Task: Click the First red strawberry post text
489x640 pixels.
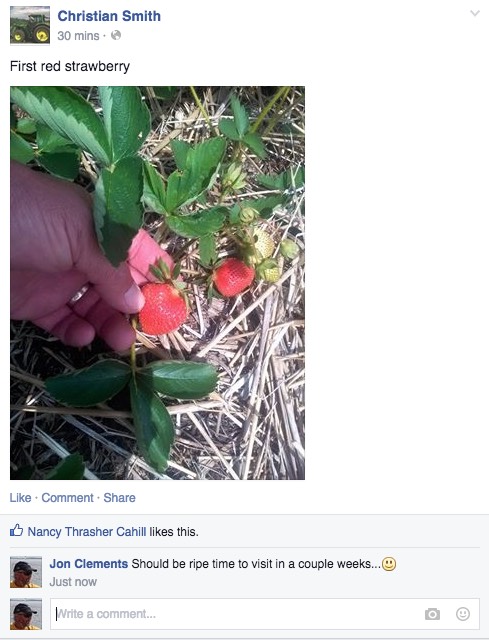Action: [x=70, y=66]
